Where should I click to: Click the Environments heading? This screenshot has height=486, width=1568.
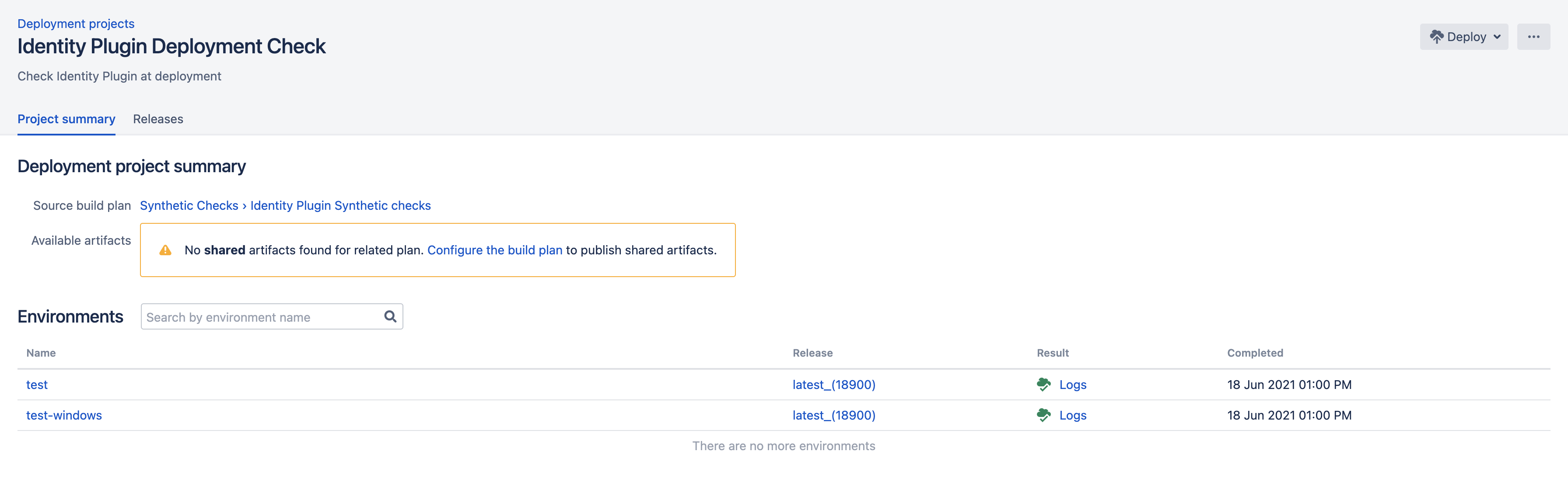click(70, 316)
